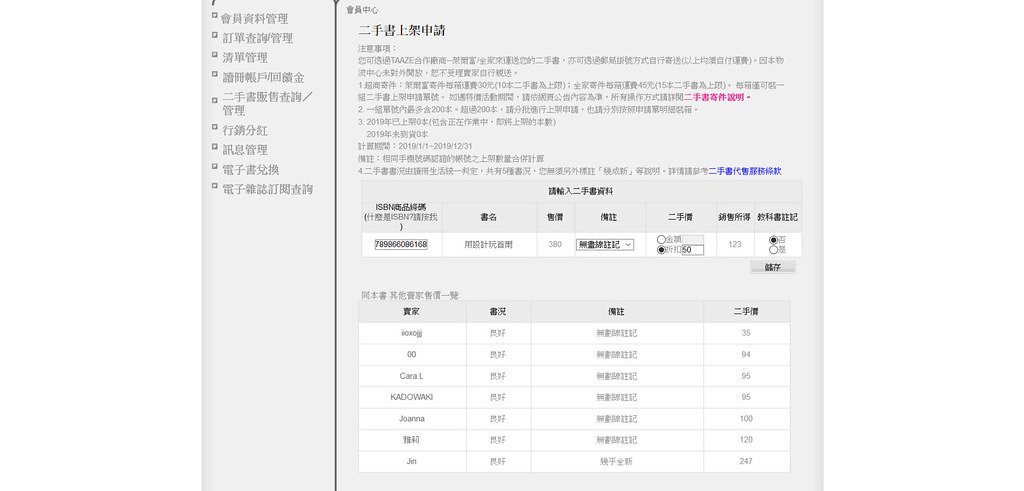The image size is (1024, 491).
Task: Click the book title 用設計玩首爾
Action: 488,245
